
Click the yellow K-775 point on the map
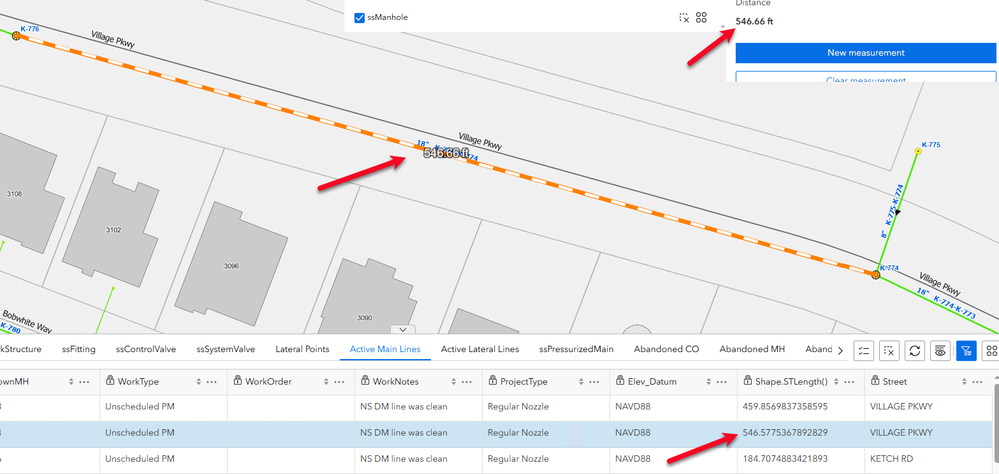[918, 151]
